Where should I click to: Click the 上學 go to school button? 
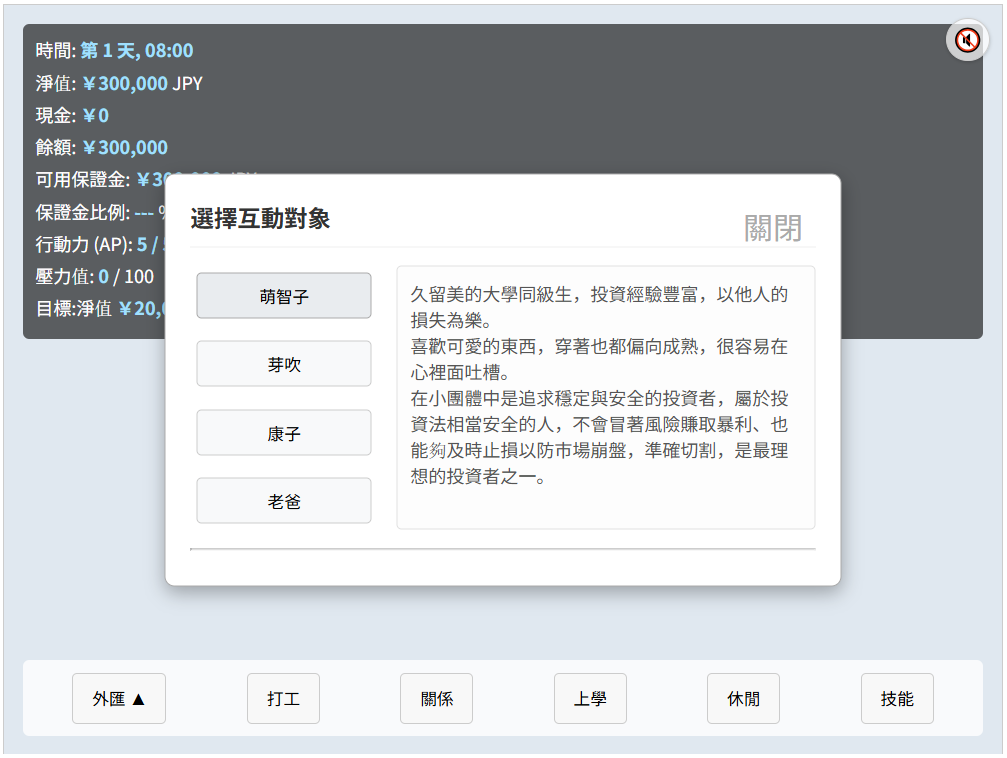[x=590, y=699]
